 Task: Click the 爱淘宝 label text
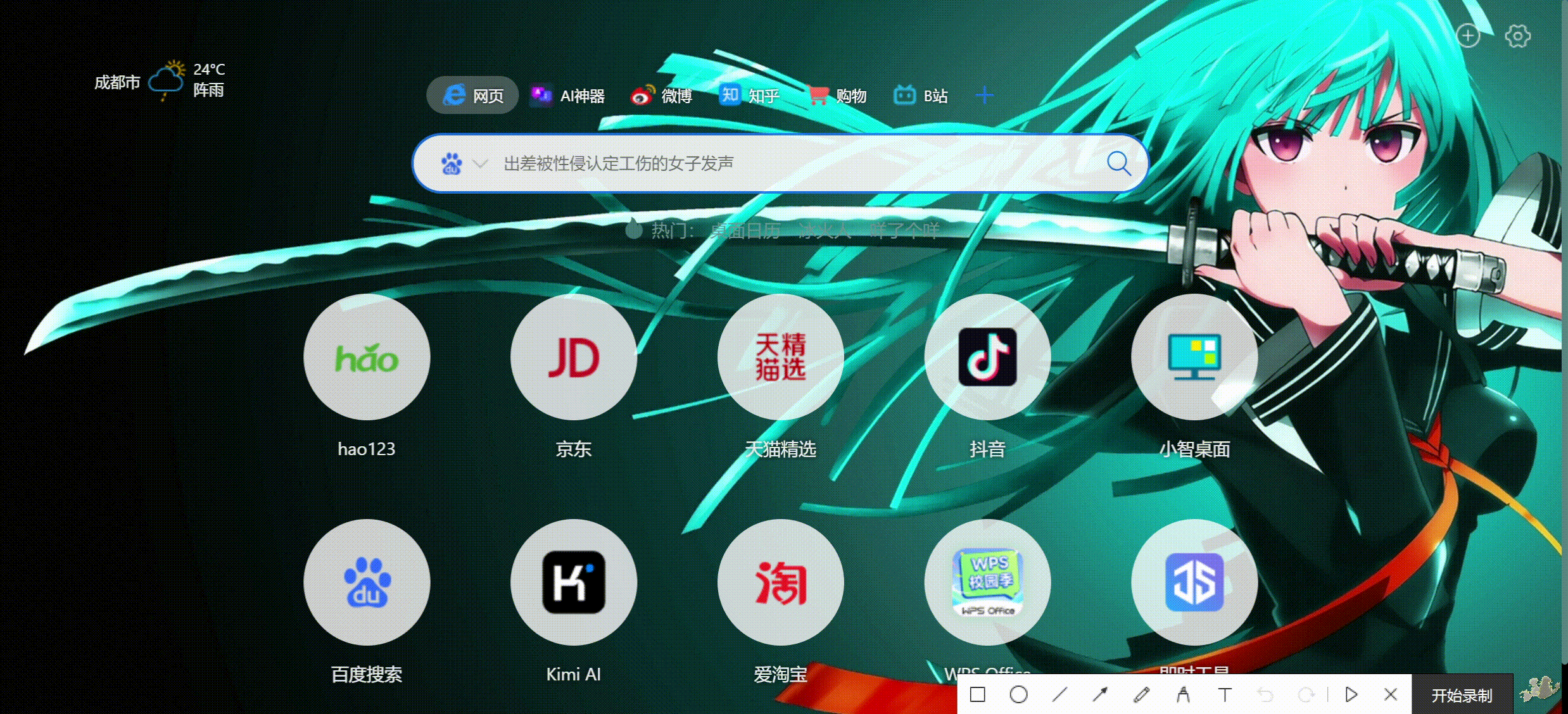point(780,674)
